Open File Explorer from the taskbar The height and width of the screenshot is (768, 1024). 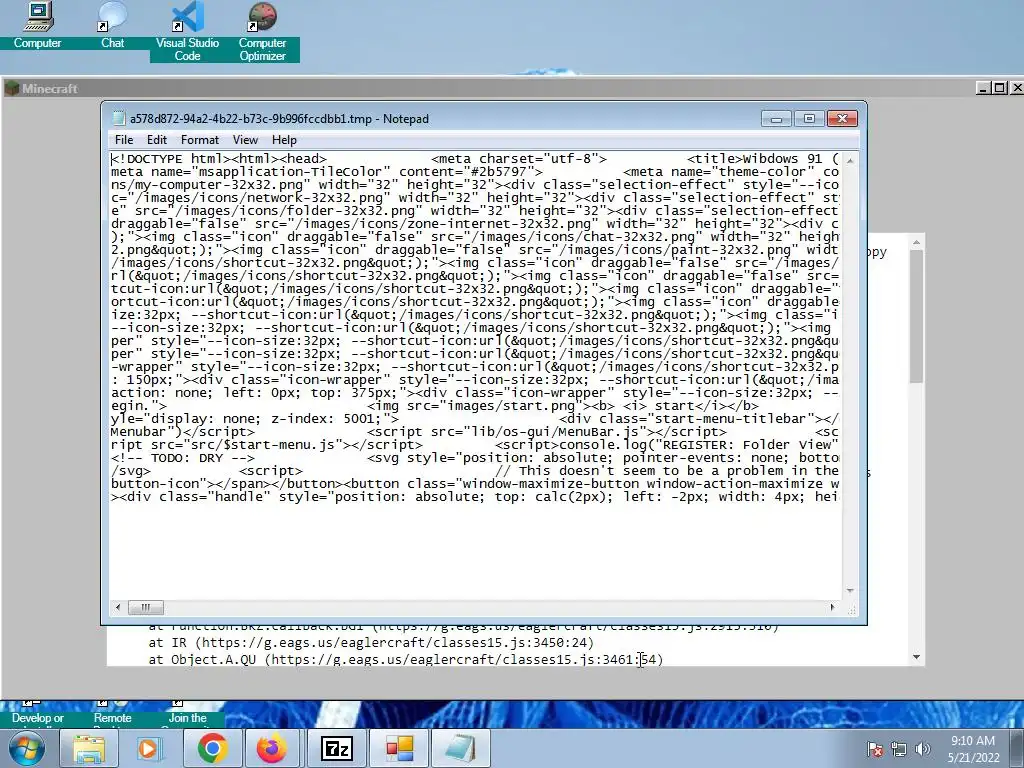pyautogui.click(x=89, y=748)
